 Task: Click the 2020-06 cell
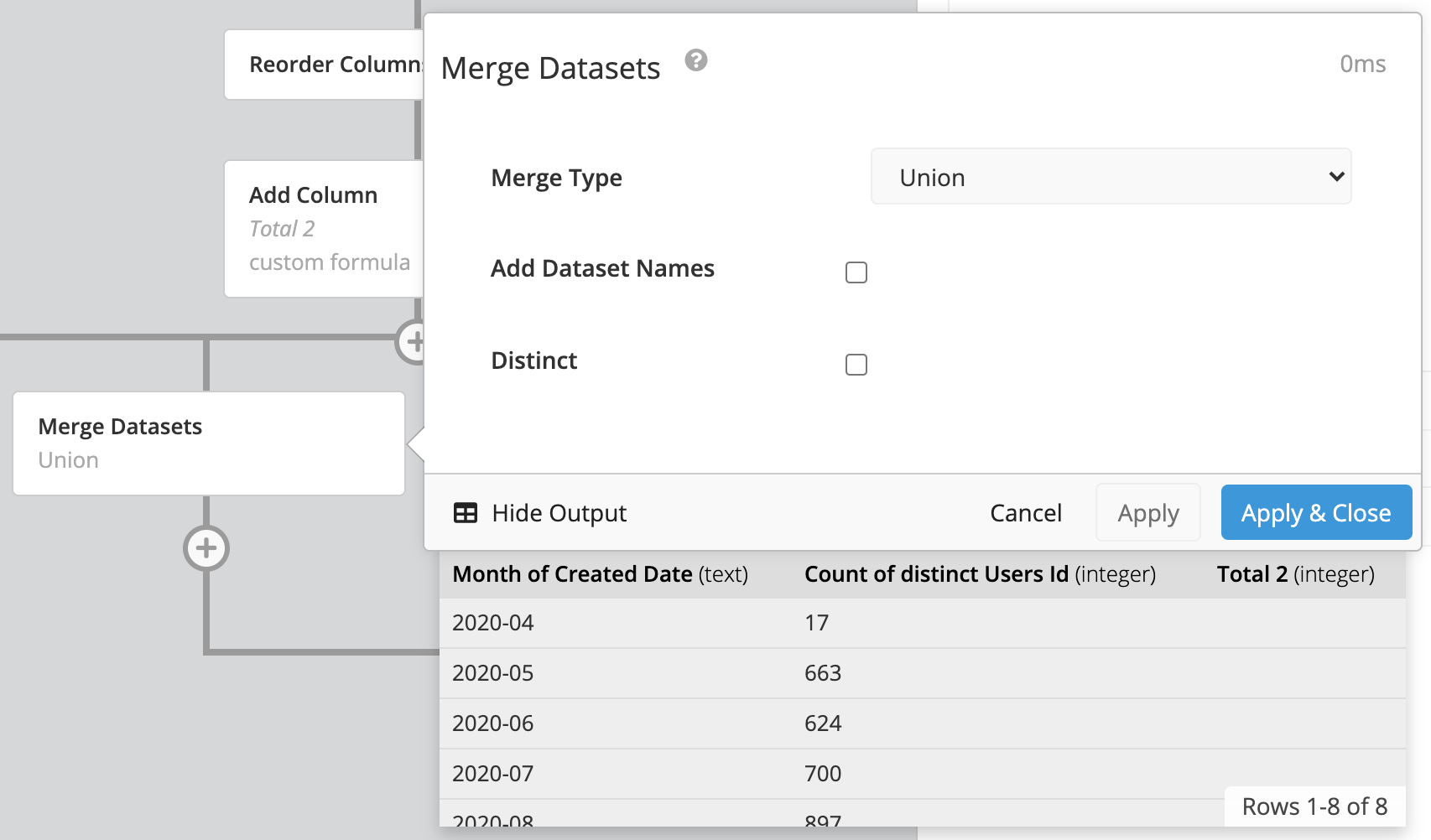click(493, 723)
